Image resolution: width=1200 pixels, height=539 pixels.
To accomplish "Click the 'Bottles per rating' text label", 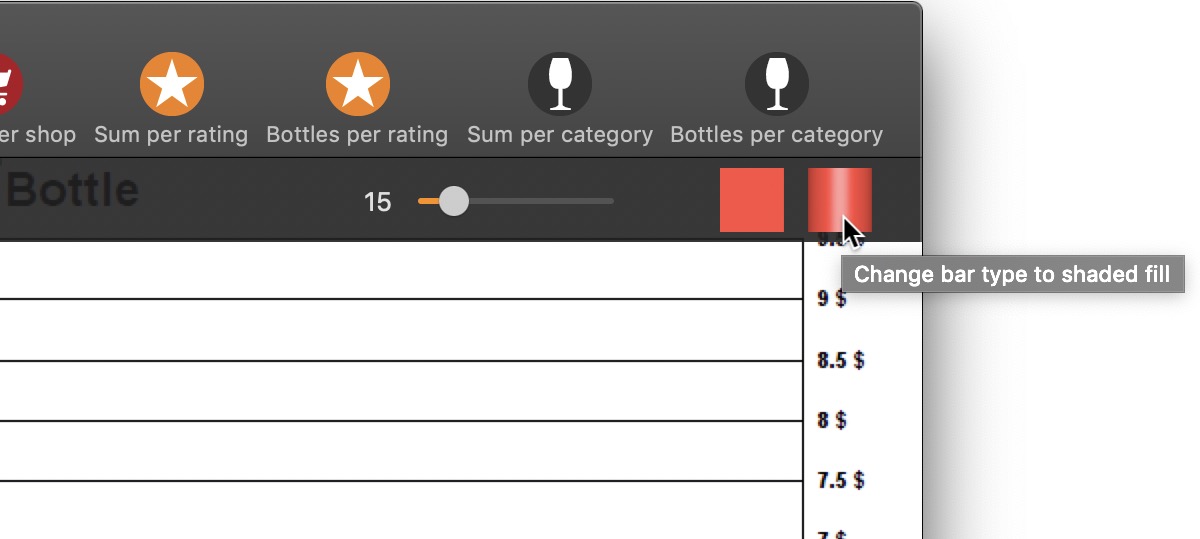I will click(357, 134).
